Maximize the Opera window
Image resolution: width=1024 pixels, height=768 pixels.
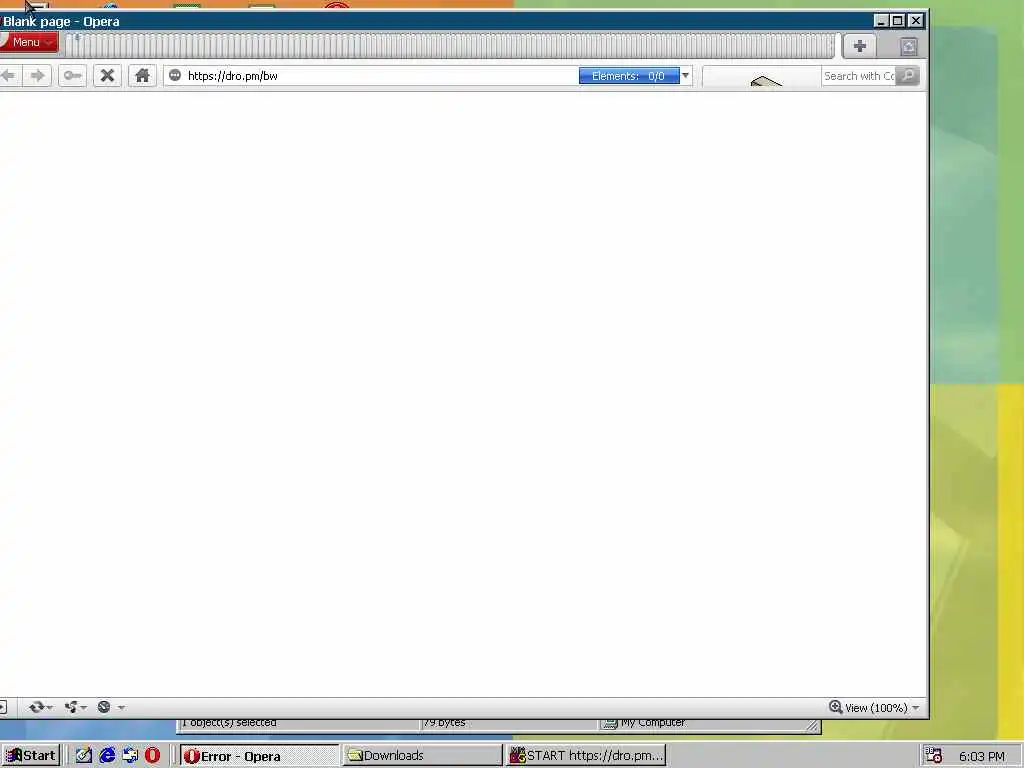(898, 21)
